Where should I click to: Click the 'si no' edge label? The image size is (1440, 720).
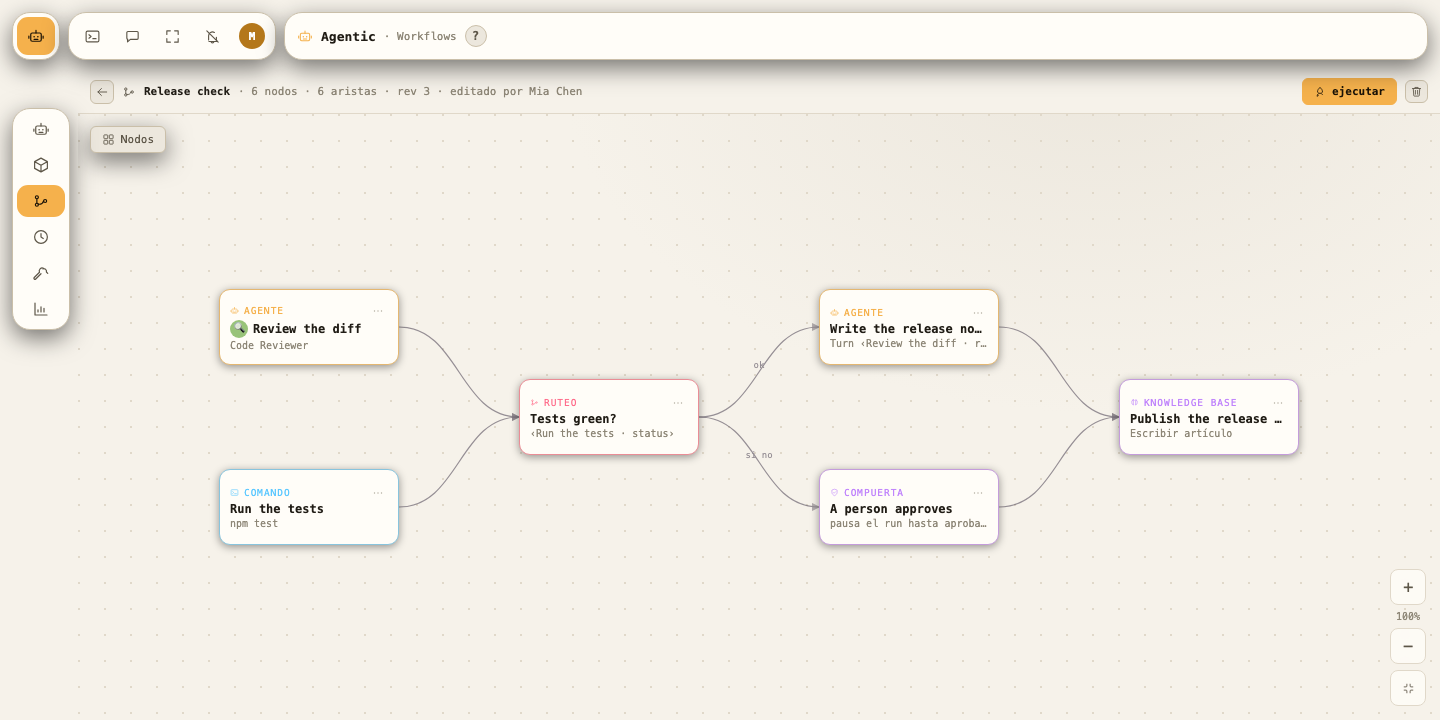pos(759,455)
